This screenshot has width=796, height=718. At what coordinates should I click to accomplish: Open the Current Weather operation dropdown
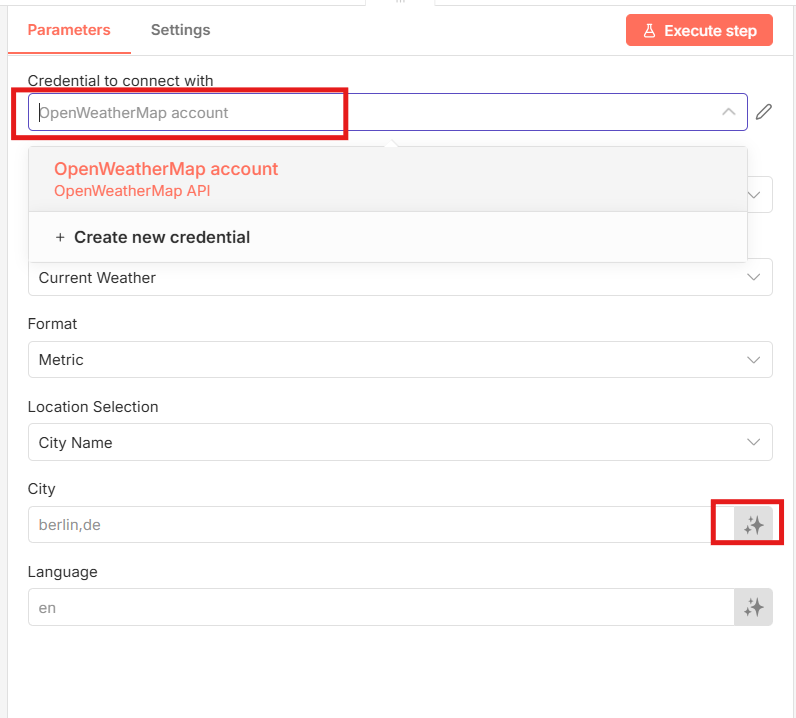400,277
